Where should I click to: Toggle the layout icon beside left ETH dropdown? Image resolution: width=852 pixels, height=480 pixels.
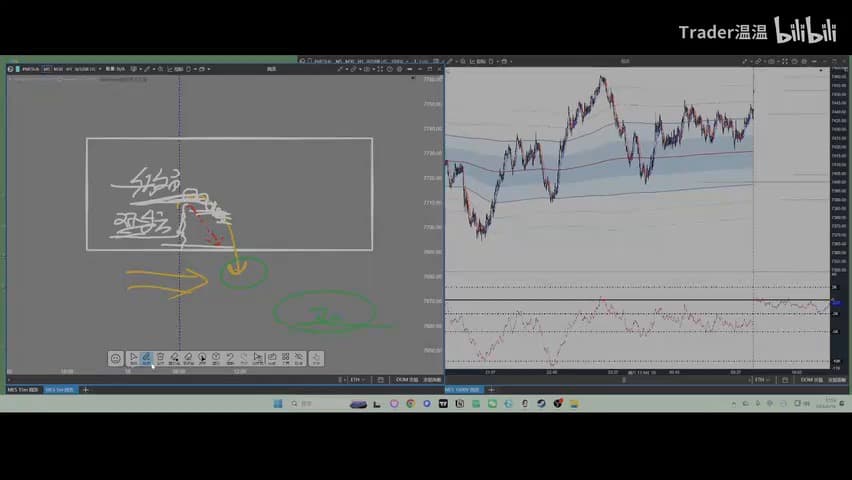click(380, 379)
